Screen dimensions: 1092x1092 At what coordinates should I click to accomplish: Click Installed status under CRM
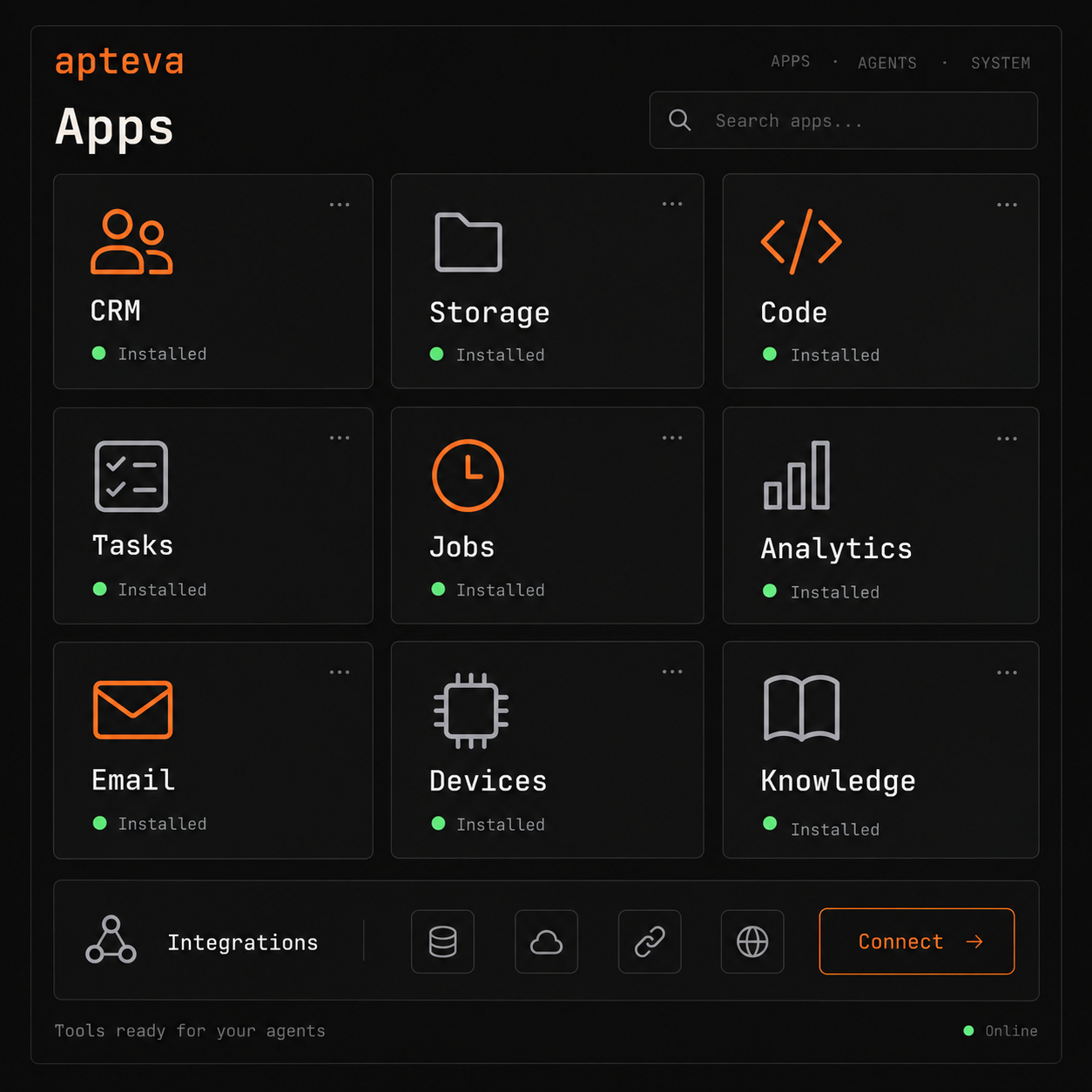click(150, 354)
